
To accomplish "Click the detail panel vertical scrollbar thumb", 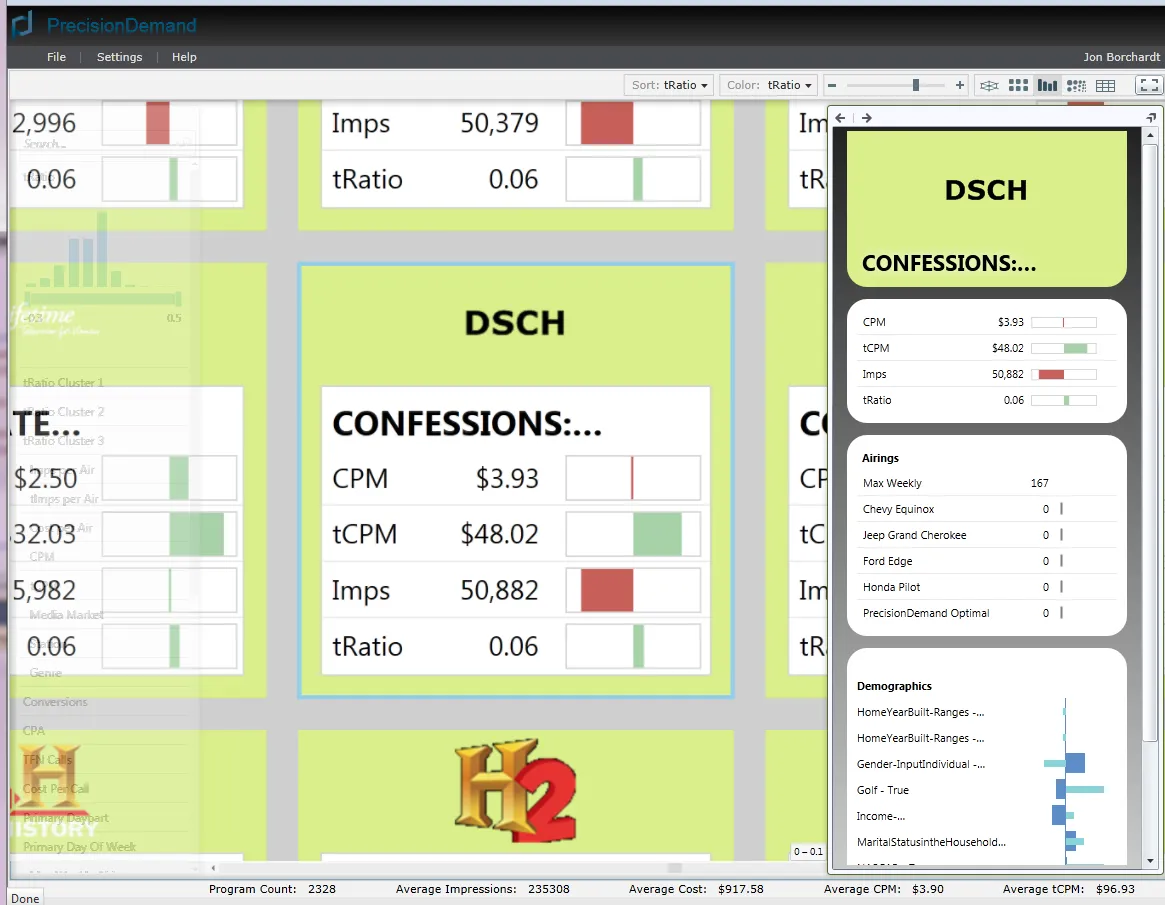I will [1150, 442].
